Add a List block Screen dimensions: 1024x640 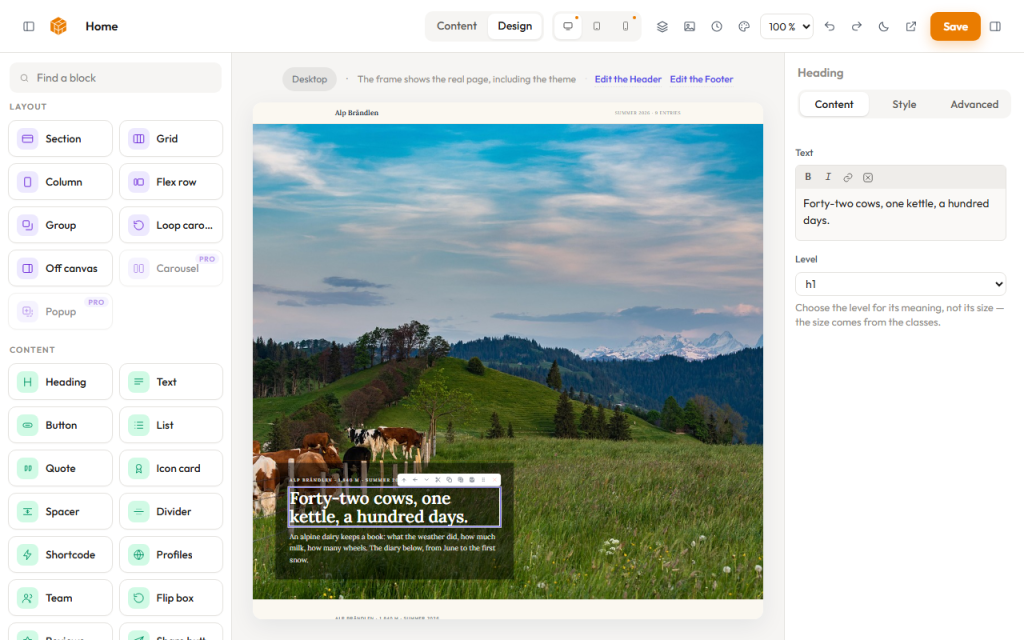pyautogui.click(x=171, y=424)
